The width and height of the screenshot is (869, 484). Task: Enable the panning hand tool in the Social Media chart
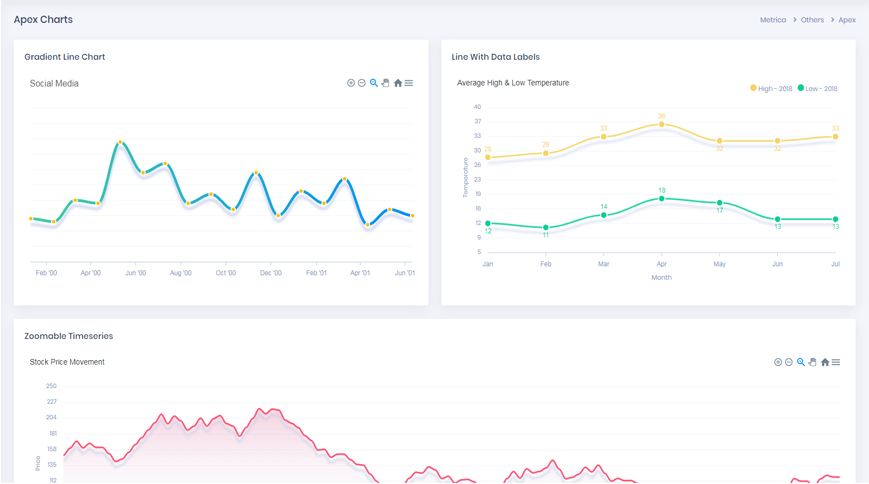[x=386, y=83]
